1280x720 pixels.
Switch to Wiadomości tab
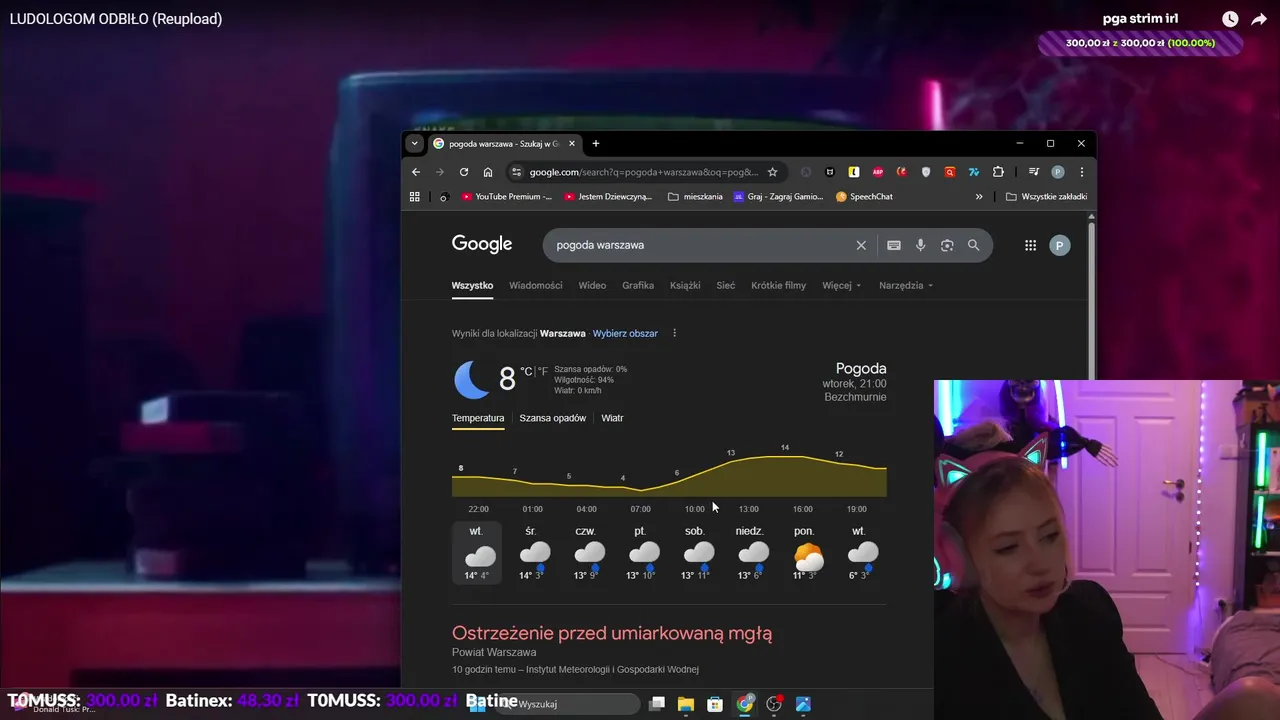tap(536, 285)
